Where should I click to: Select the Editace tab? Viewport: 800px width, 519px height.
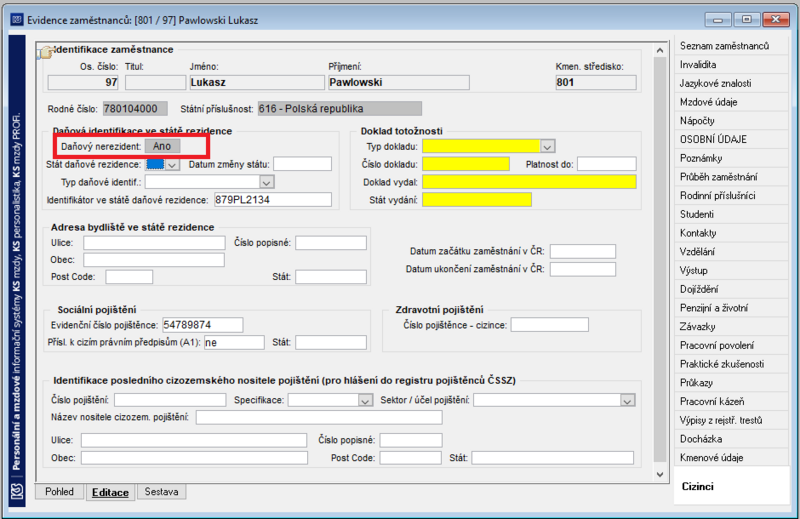(x=110, y=492)
